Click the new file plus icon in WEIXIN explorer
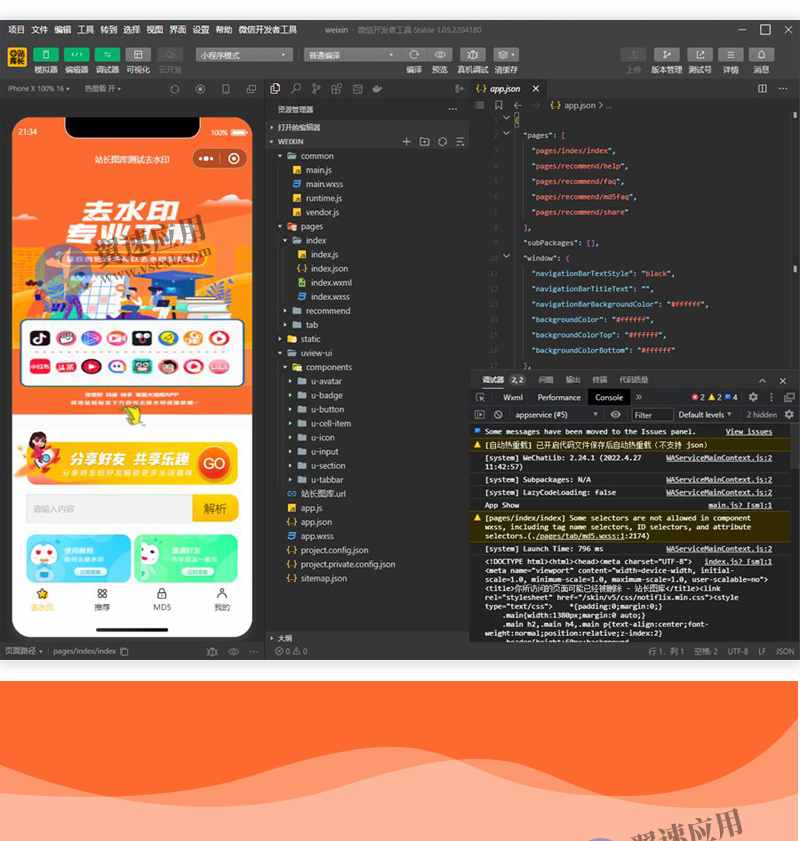This screenshot has width=800, height=841. tap(407, 142)
